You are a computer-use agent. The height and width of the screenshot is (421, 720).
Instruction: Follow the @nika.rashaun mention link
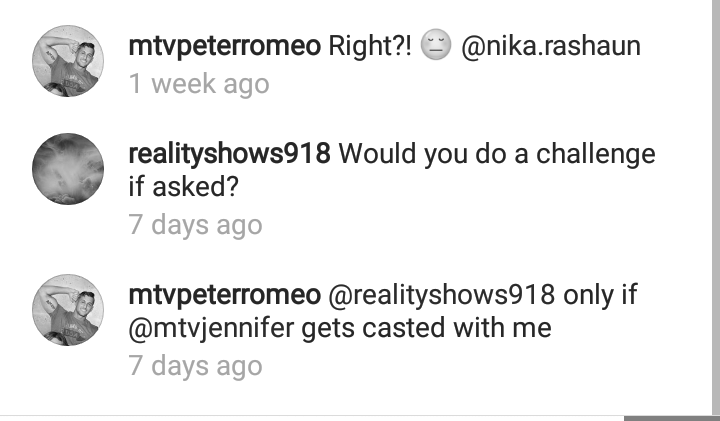551,46
